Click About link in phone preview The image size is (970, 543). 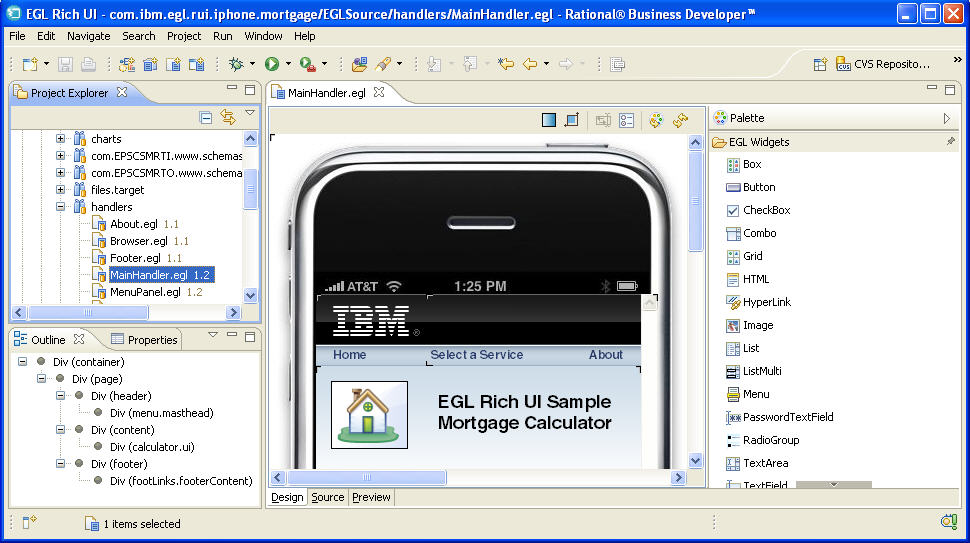606,354
